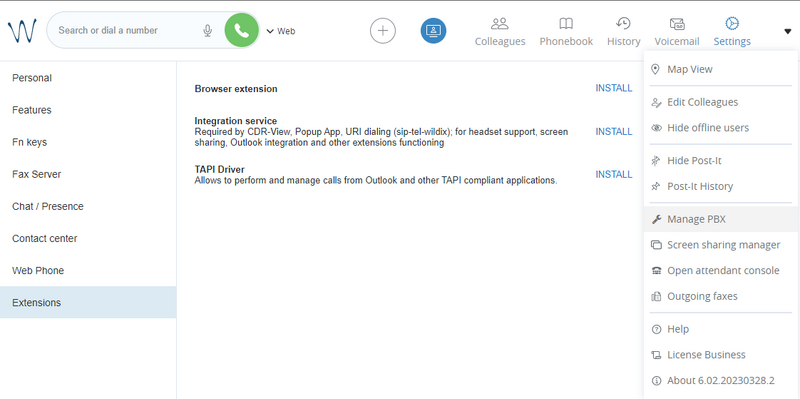
Task: Click the Post-It History pin icon
Action: [656, 186]
